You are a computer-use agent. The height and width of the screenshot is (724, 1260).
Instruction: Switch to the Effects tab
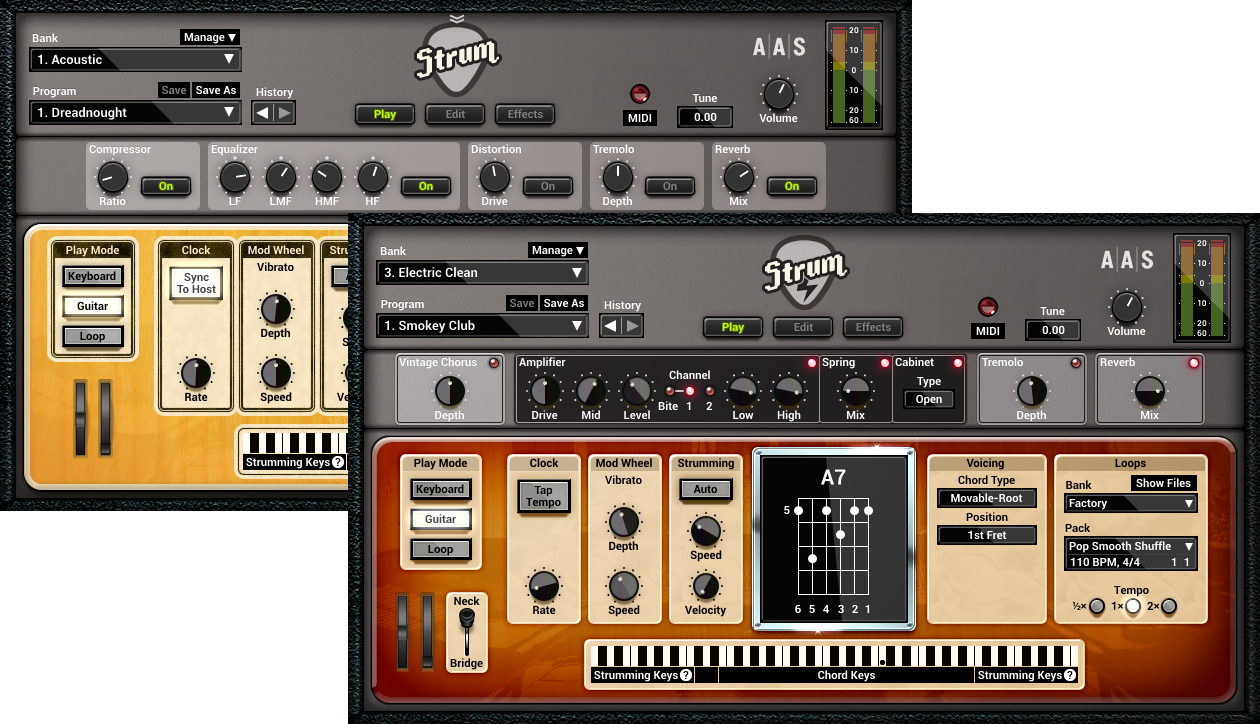pyautogui.click(x=872, y=326)
